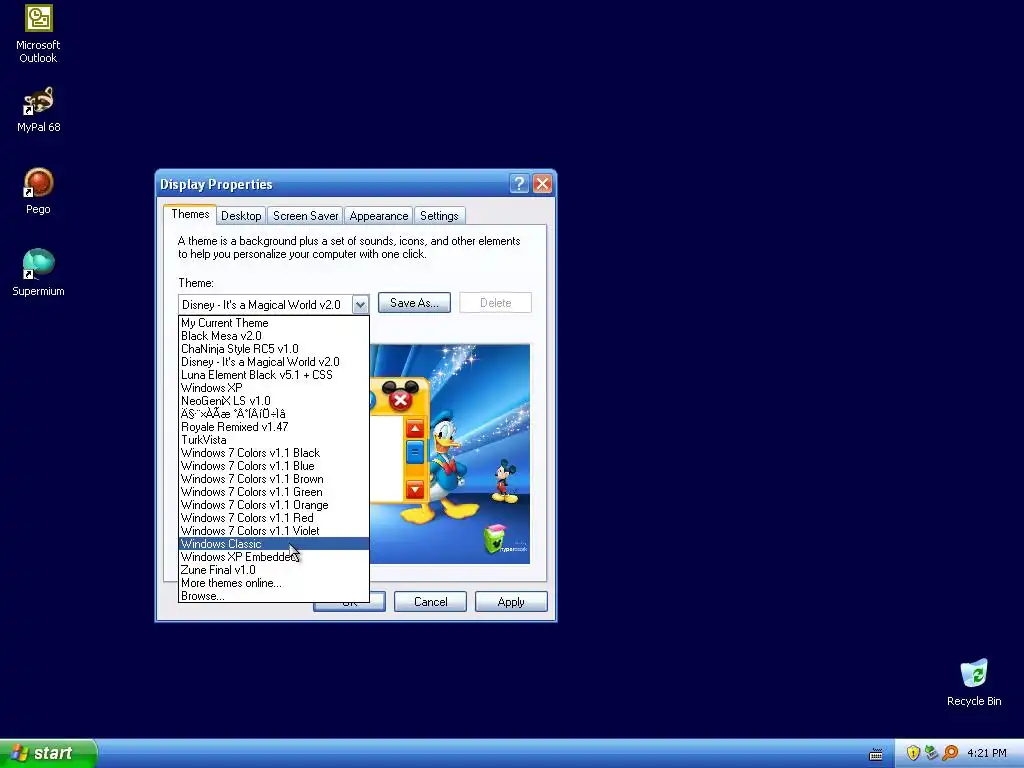Click the on-screen keyboard tray icon
The width and height of the screenshot is (1024, 768).
(876, 754)
